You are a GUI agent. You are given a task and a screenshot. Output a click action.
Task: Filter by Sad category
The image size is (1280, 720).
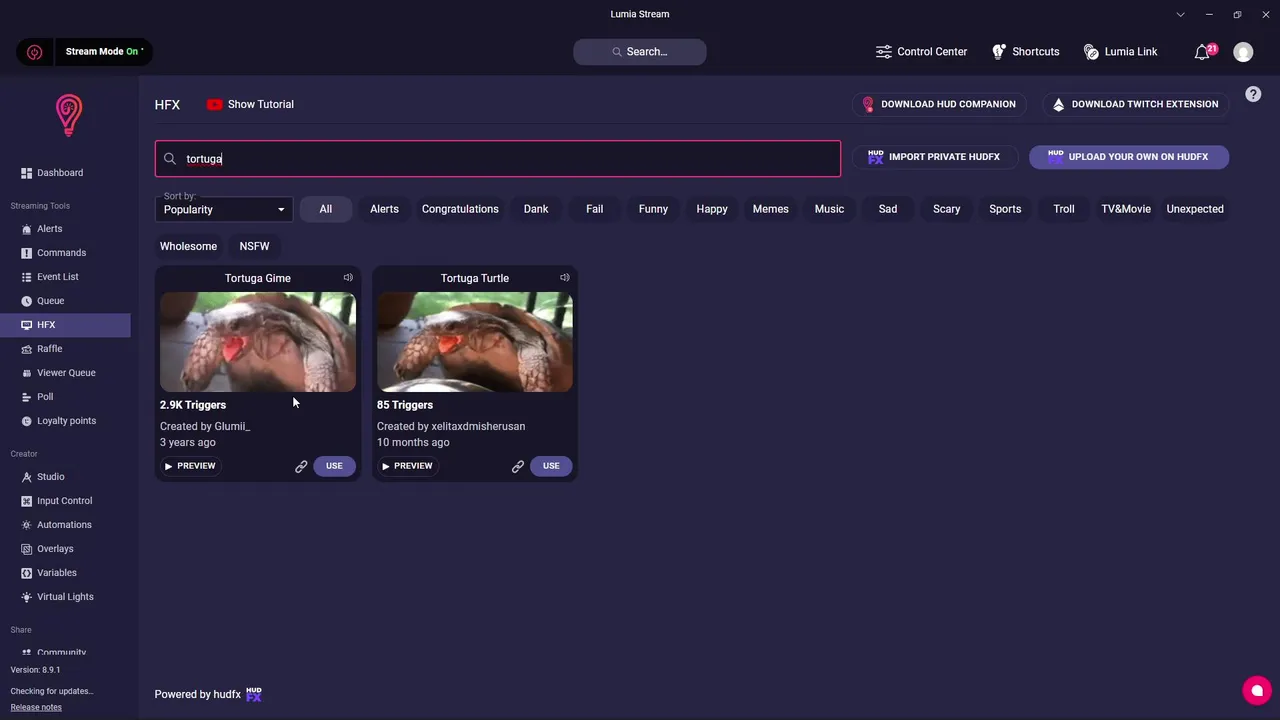[888, 209]
